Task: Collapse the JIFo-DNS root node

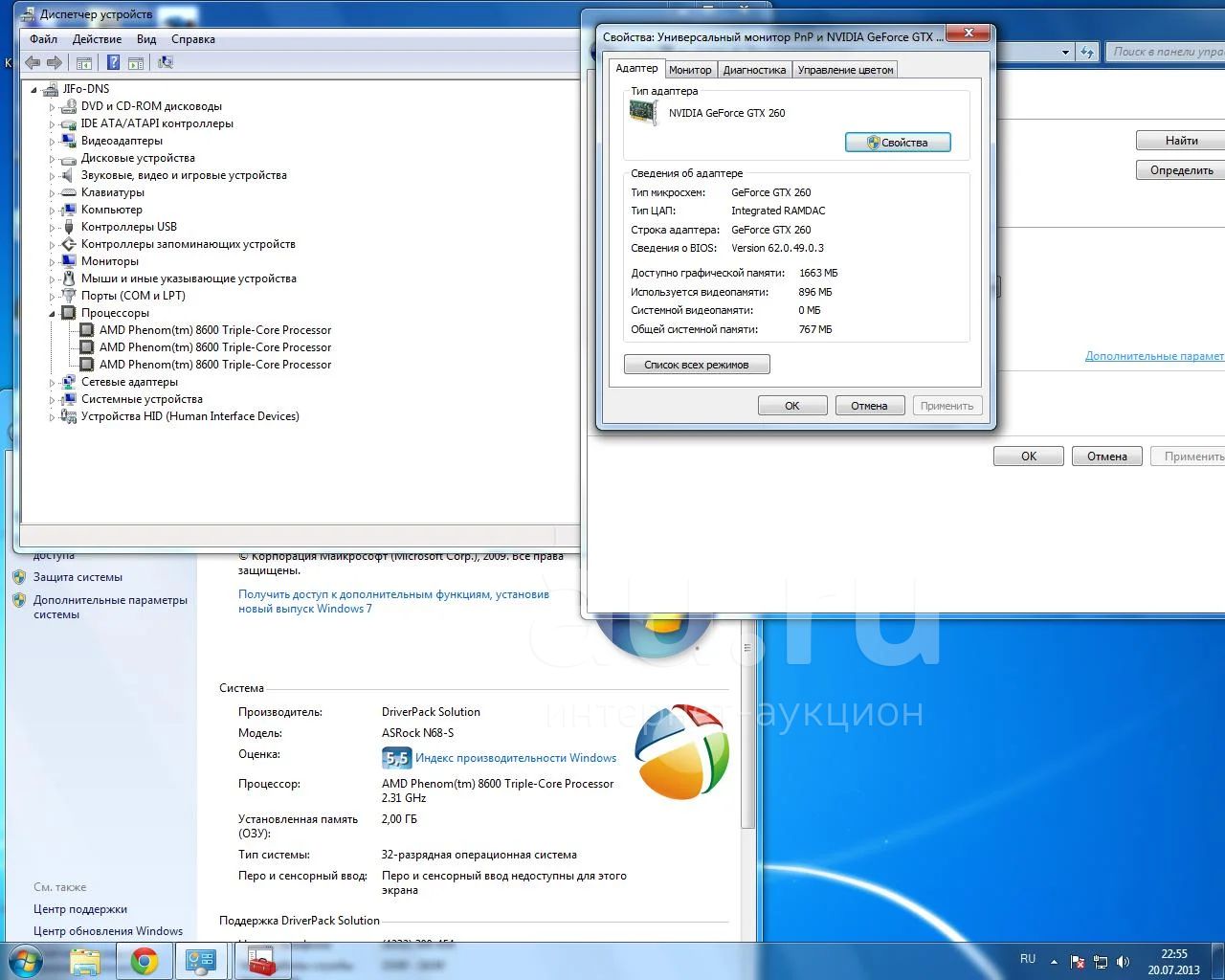Action: click(34, 90)
